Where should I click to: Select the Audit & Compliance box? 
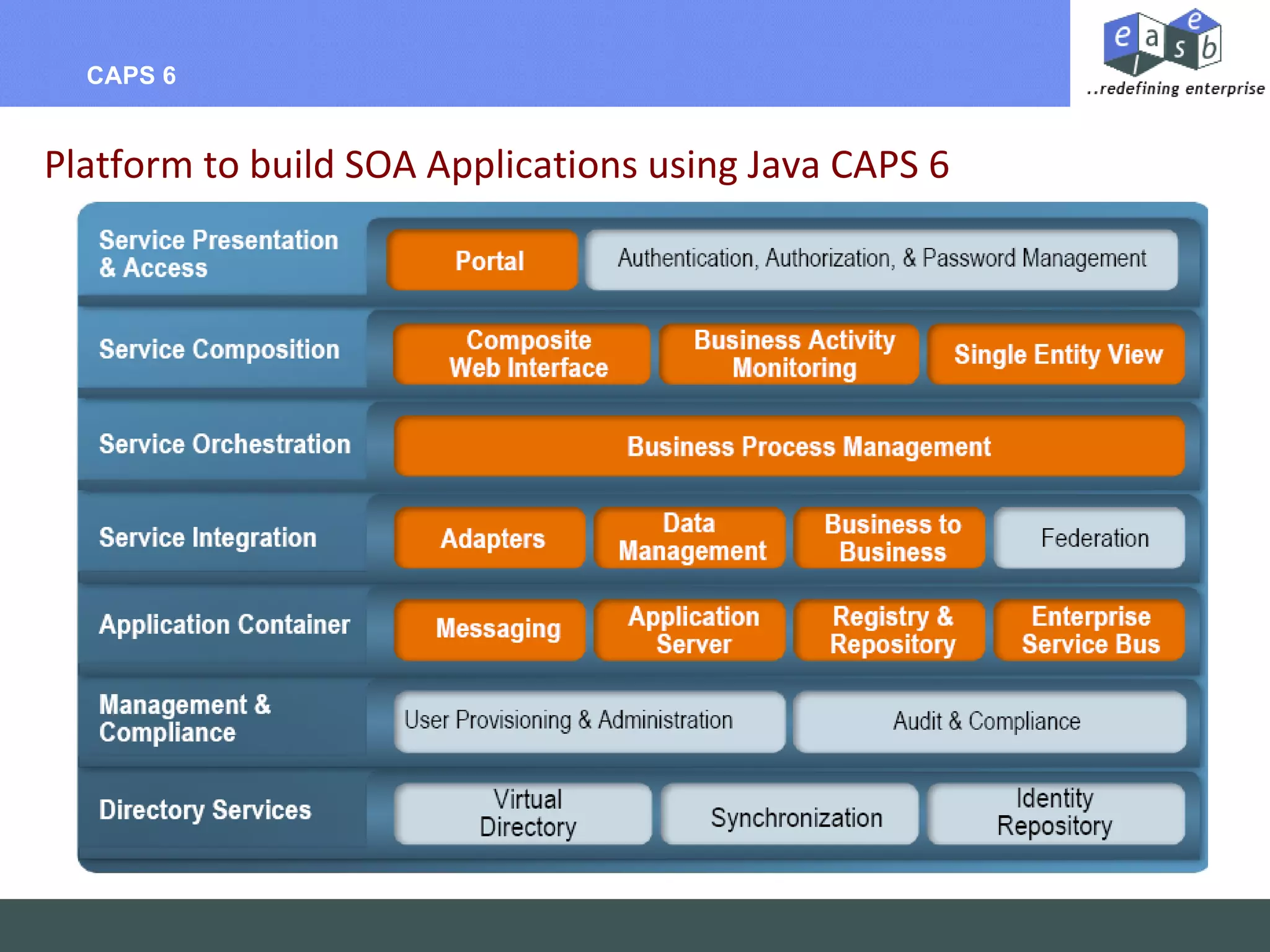pyautogui.click(x=989, y=721)
